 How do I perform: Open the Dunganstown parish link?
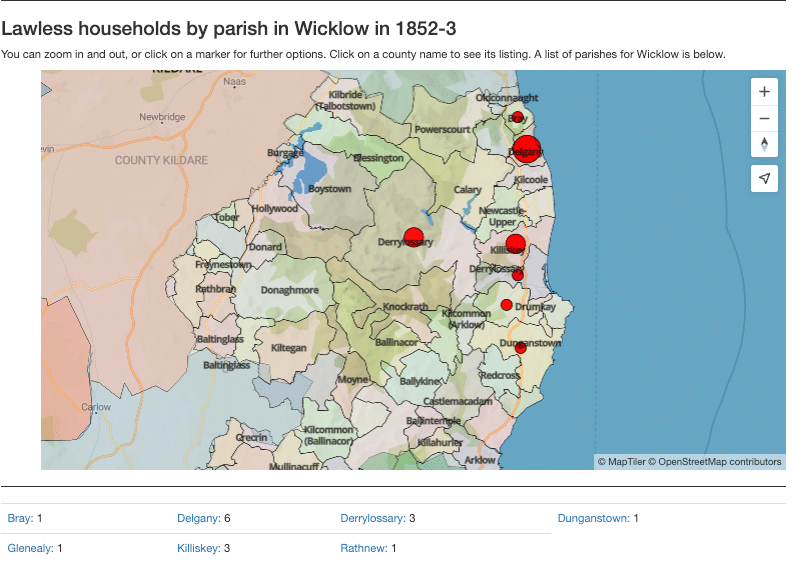pyautogui.click(x=593, y=518)
